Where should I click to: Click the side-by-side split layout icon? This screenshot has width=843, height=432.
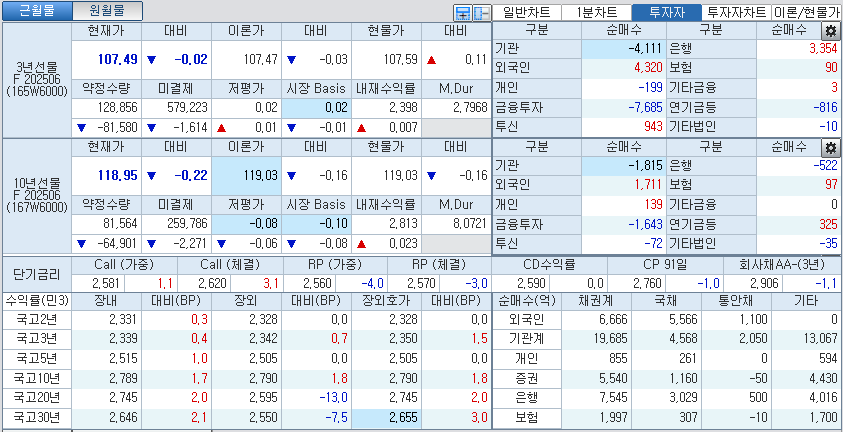(x=480, y=12)
